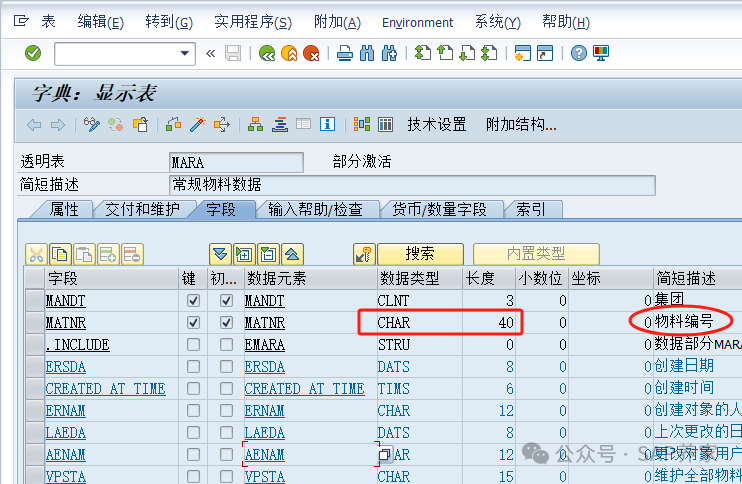Click the Find Next binoculars icon
Viewport: 742px width, 484px height.
point(389,53)
